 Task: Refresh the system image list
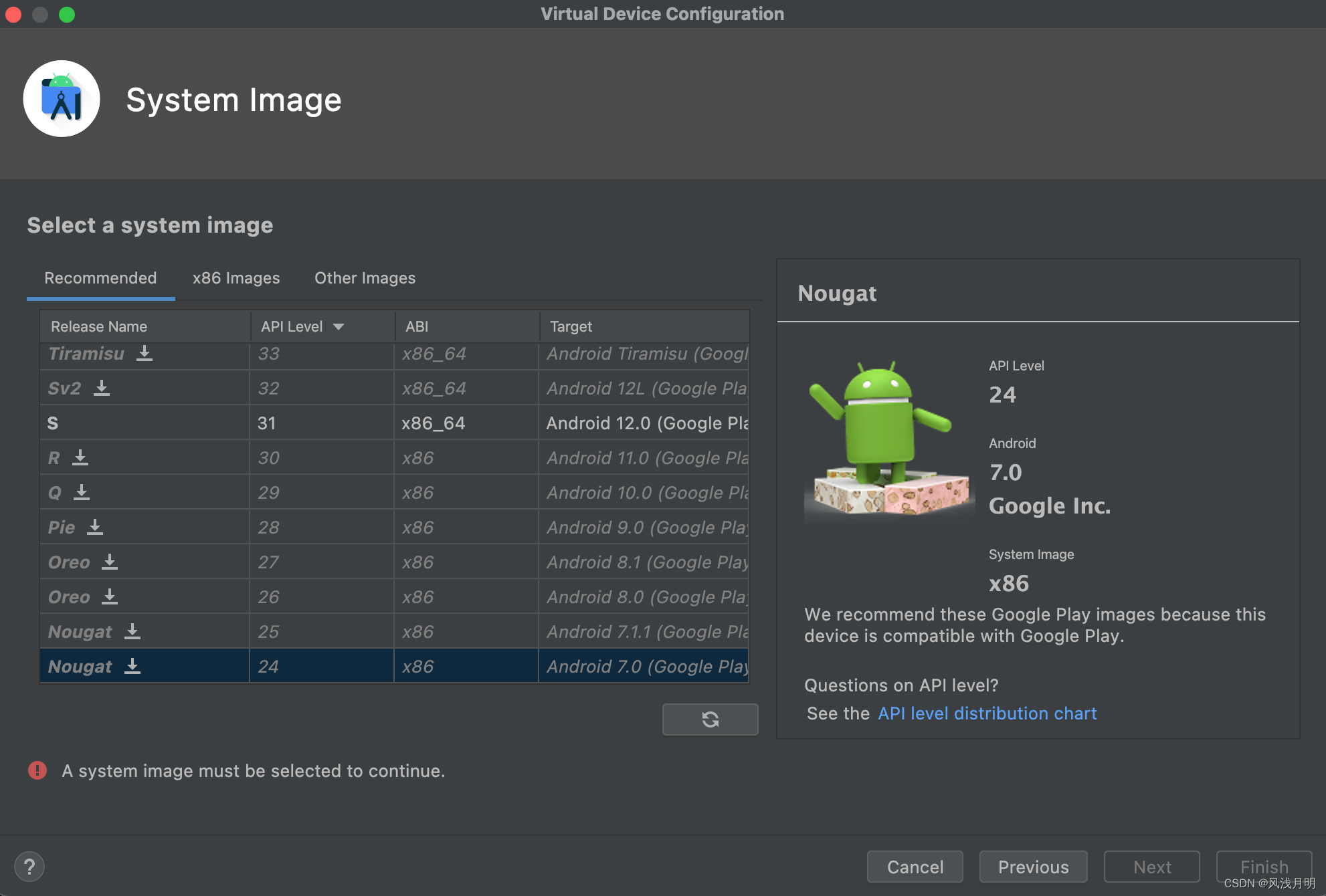710,719
